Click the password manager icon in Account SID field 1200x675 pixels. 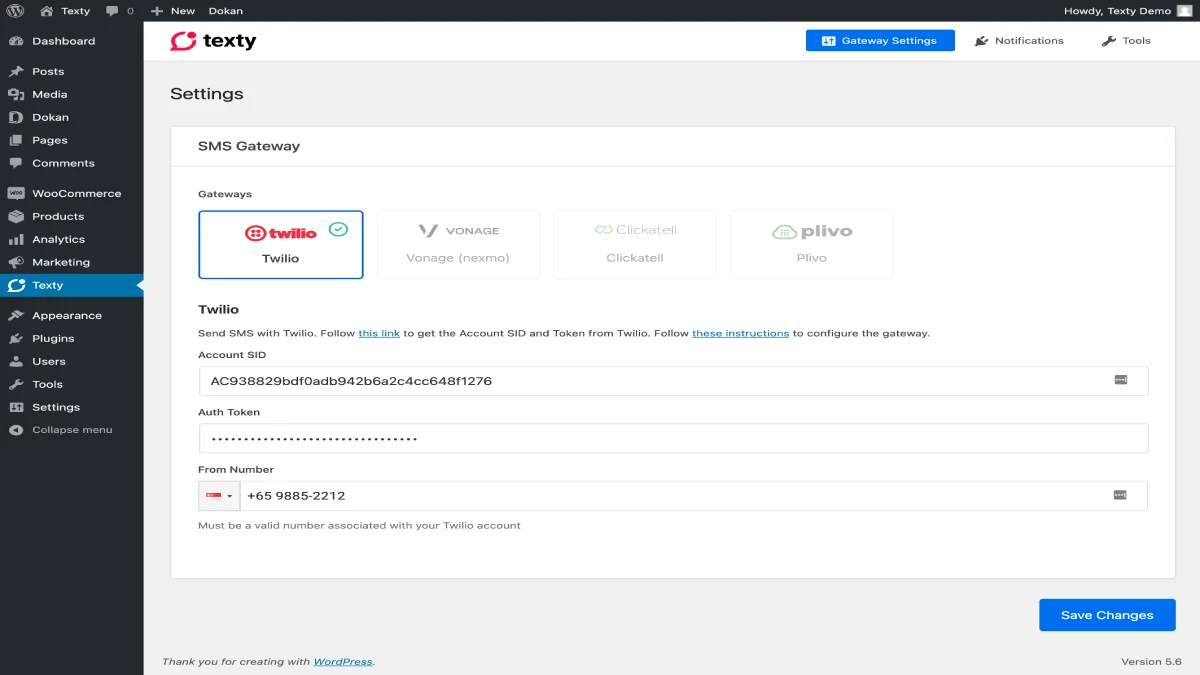click(x=1121, y=380)
